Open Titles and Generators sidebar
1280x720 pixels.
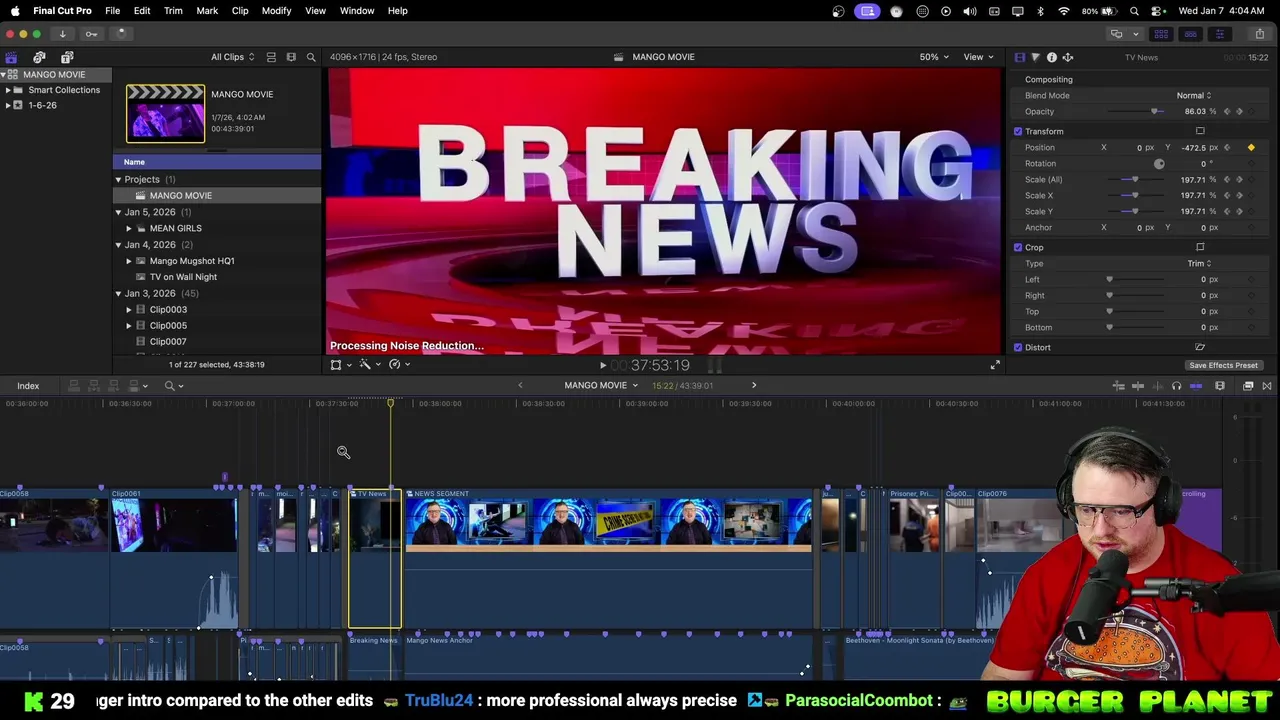coord(67,57)
